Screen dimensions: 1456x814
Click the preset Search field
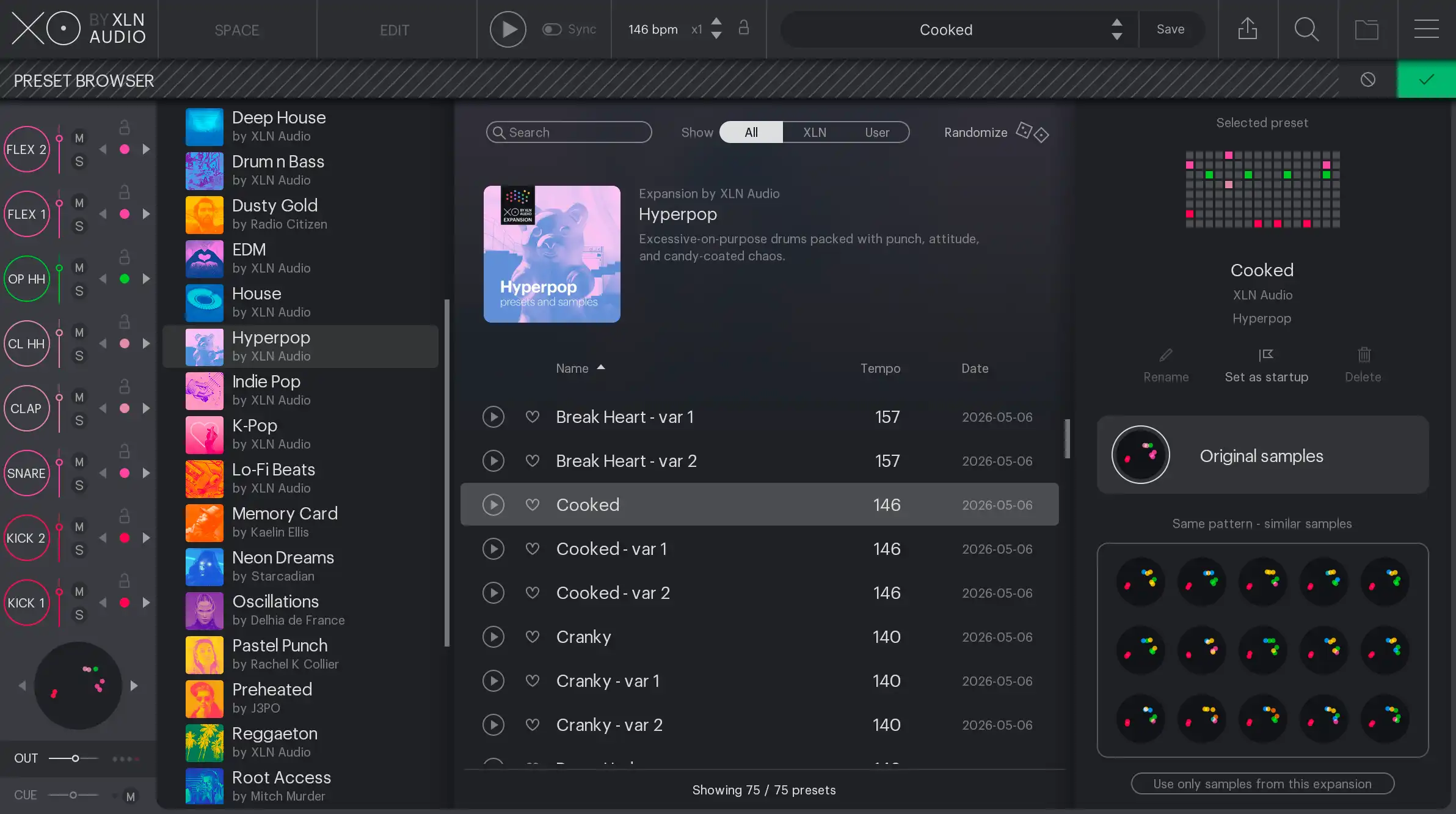click(x=569, y=132)
